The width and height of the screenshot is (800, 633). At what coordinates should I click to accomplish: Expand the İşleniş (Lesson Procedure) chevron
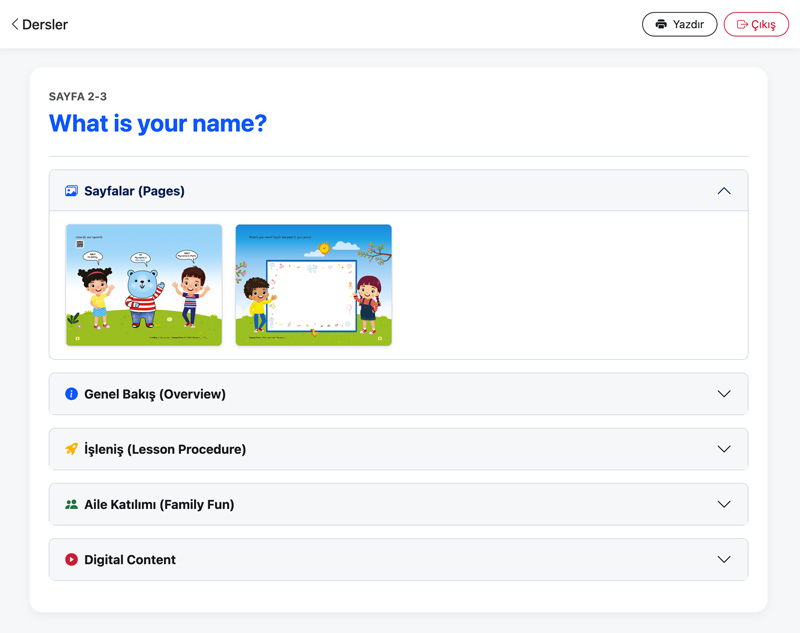tap(724, 449)
